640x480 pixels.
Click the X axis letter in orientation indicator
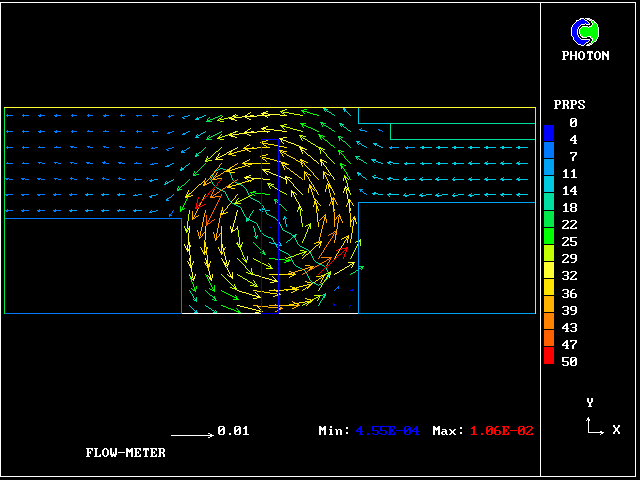pos(616,430)
